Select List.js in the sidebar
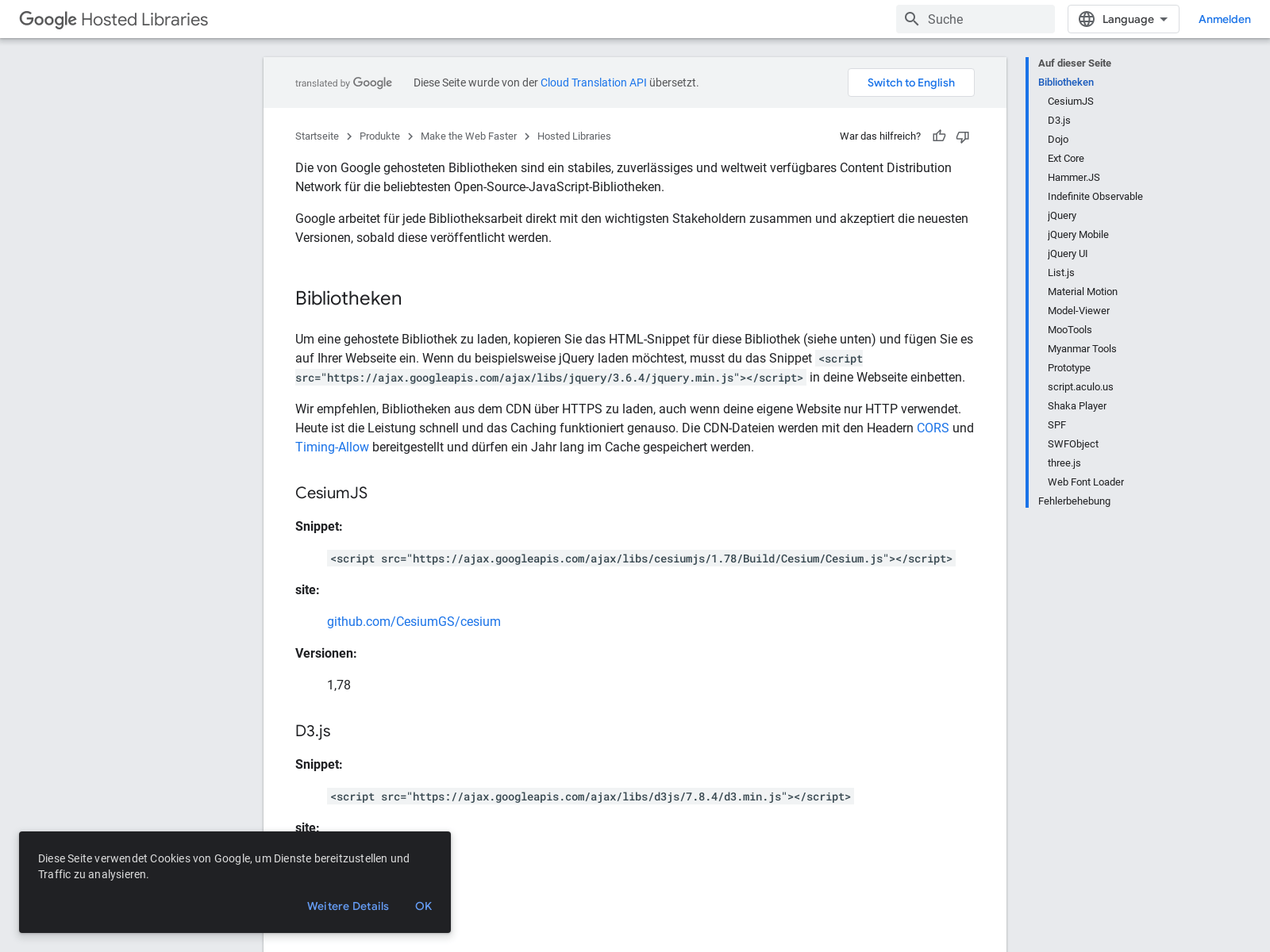The width and height of the screenshot is (1270, 952). pos(1060,273)
